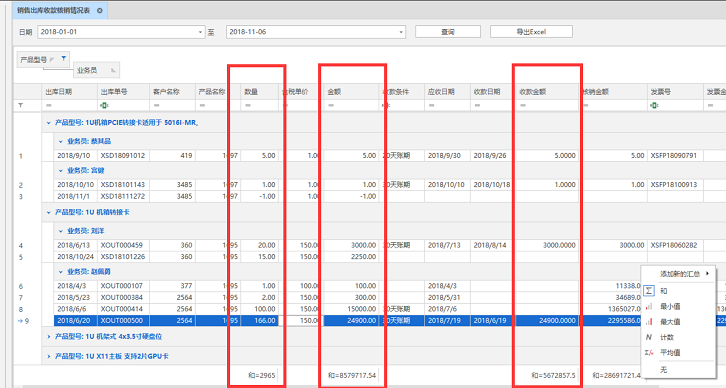Choose 无 in the summary menu
The image size is (726, 388).
tap(677, 369)
